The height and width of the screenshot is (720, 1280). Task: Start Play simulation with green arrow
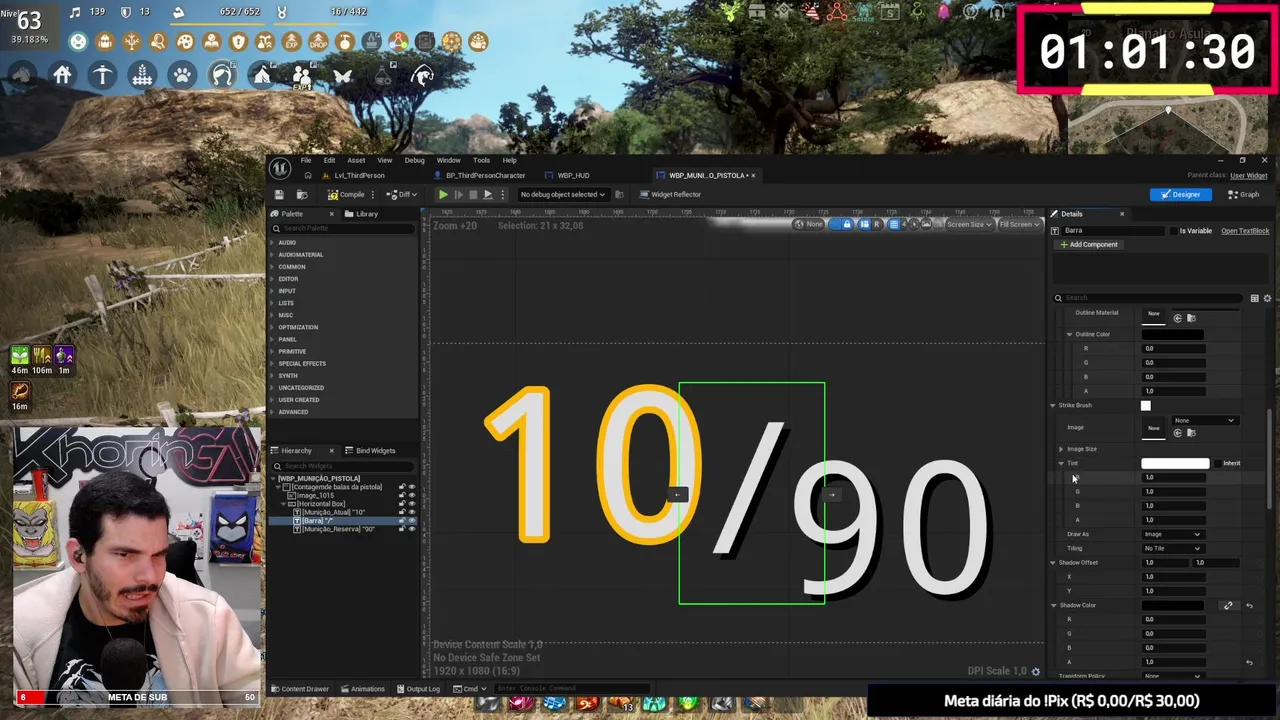coord(443,195)
